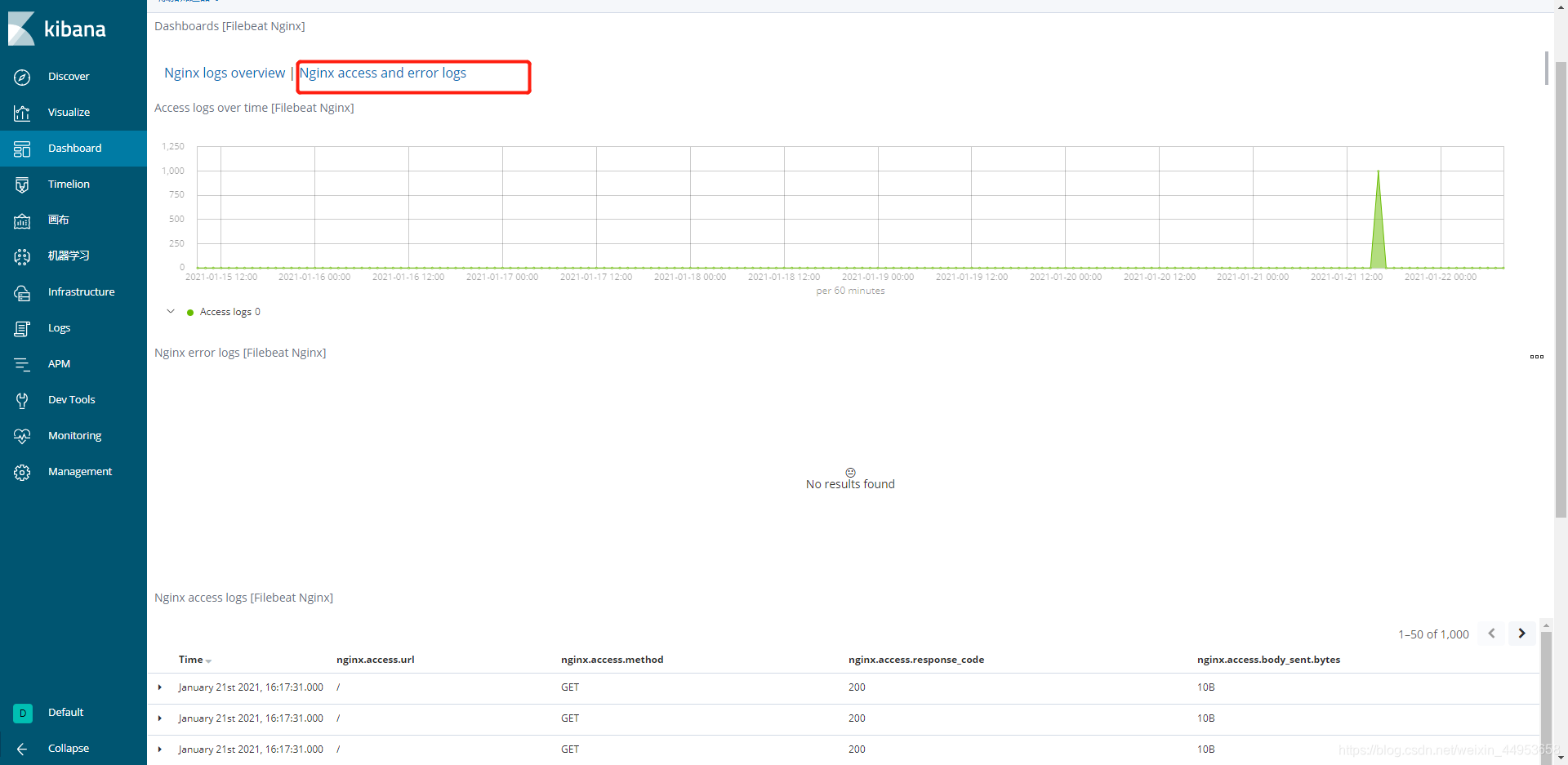1568x765 pixels.
Task: Select Timelion menu label
Action: coord(69,185)
